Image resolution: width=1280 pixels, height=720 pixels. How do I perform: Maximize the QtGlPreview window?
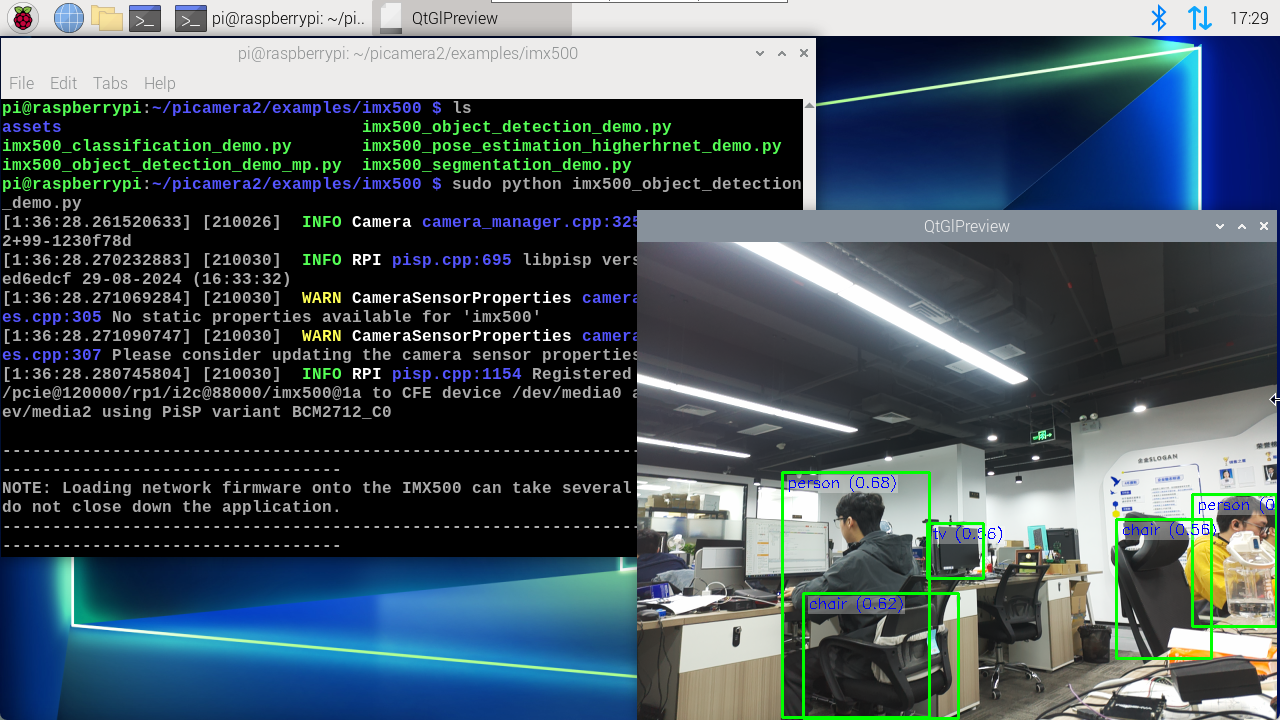(1242, 226)
